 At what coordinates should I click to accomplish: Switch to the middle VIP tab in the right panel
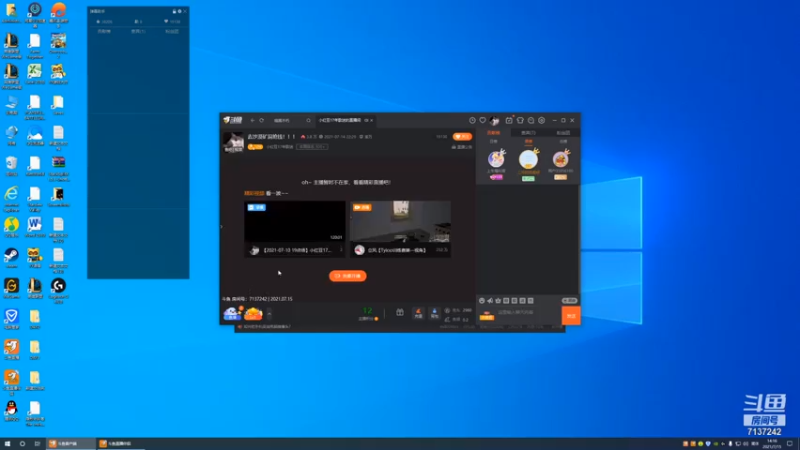(528, 133)
